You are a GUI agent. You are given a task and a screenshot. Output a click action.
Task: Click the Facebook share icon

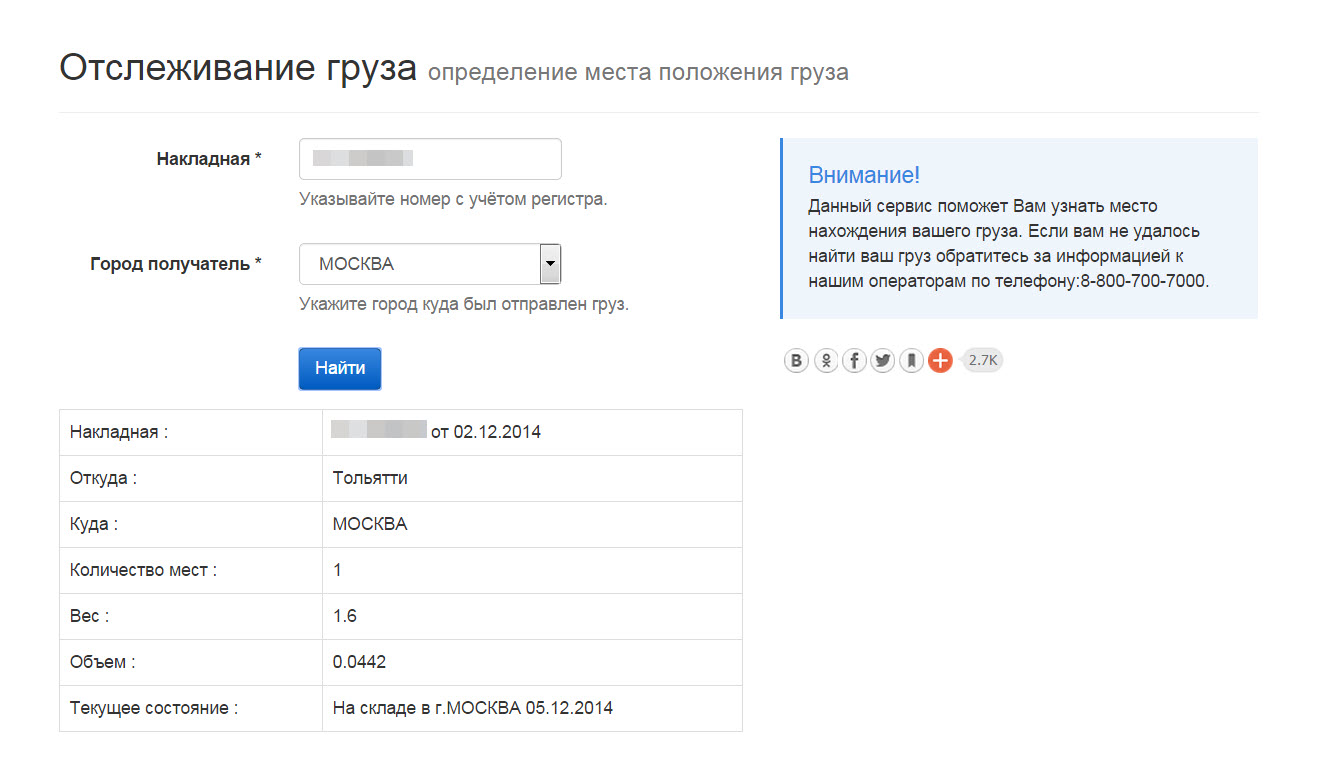coord(854,361)
